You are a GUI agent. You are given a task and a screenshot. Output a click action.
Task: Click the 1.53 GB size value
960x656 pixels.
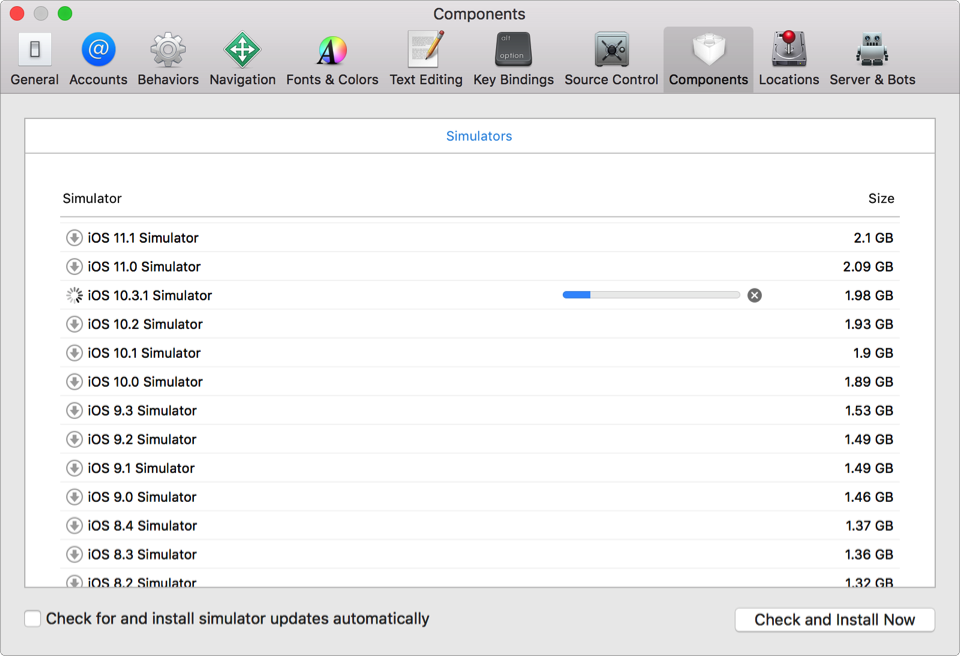pyautogui.click(x=869, y=410)
